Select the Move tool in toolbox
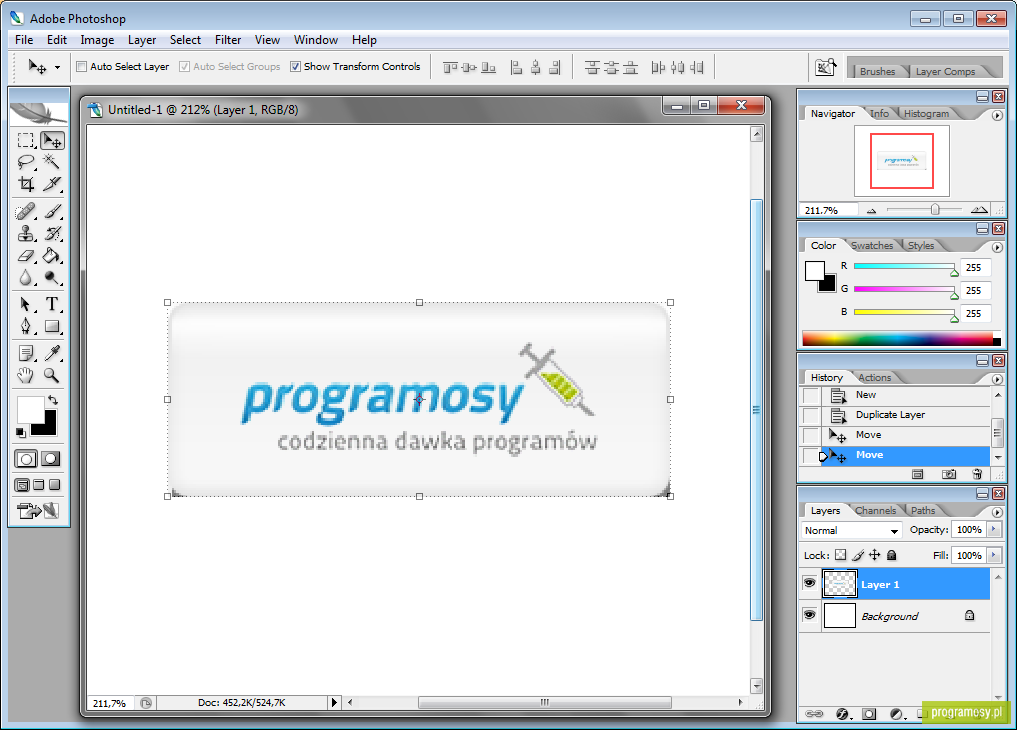The width and height of the screenshot is (1017, 730). 52,140
